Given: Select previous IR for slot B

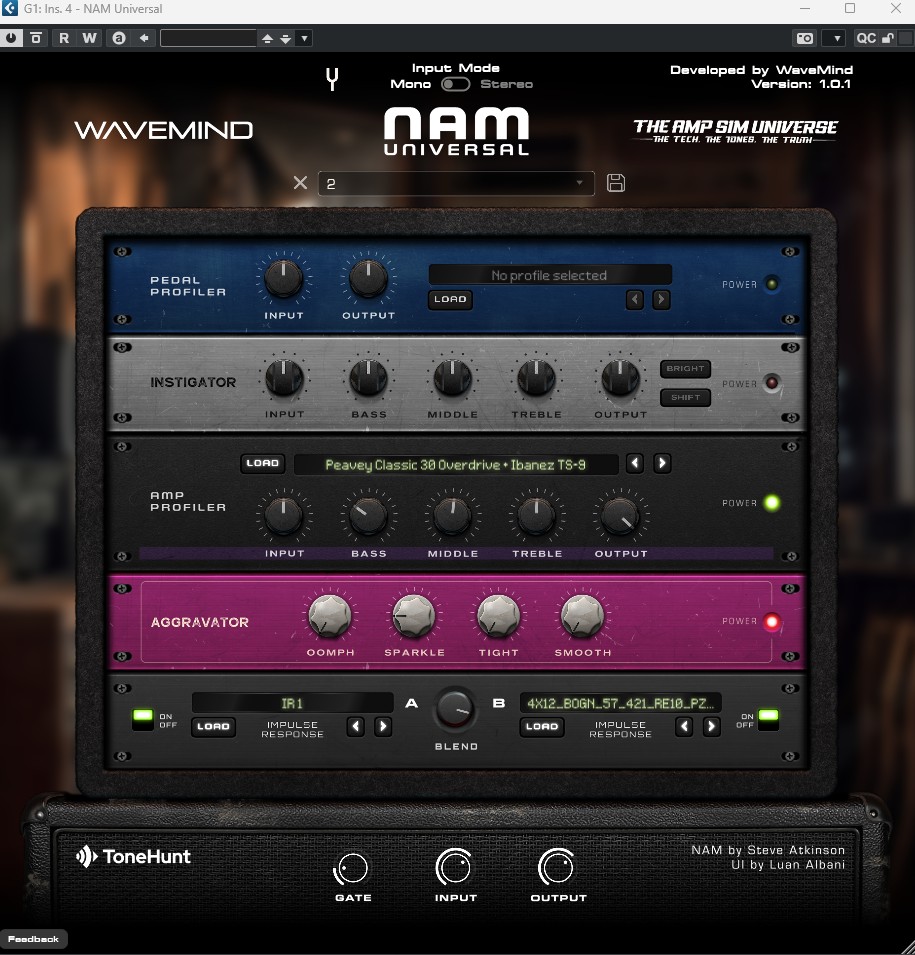Looking at the screenshot, I should (x=684, y=726).
